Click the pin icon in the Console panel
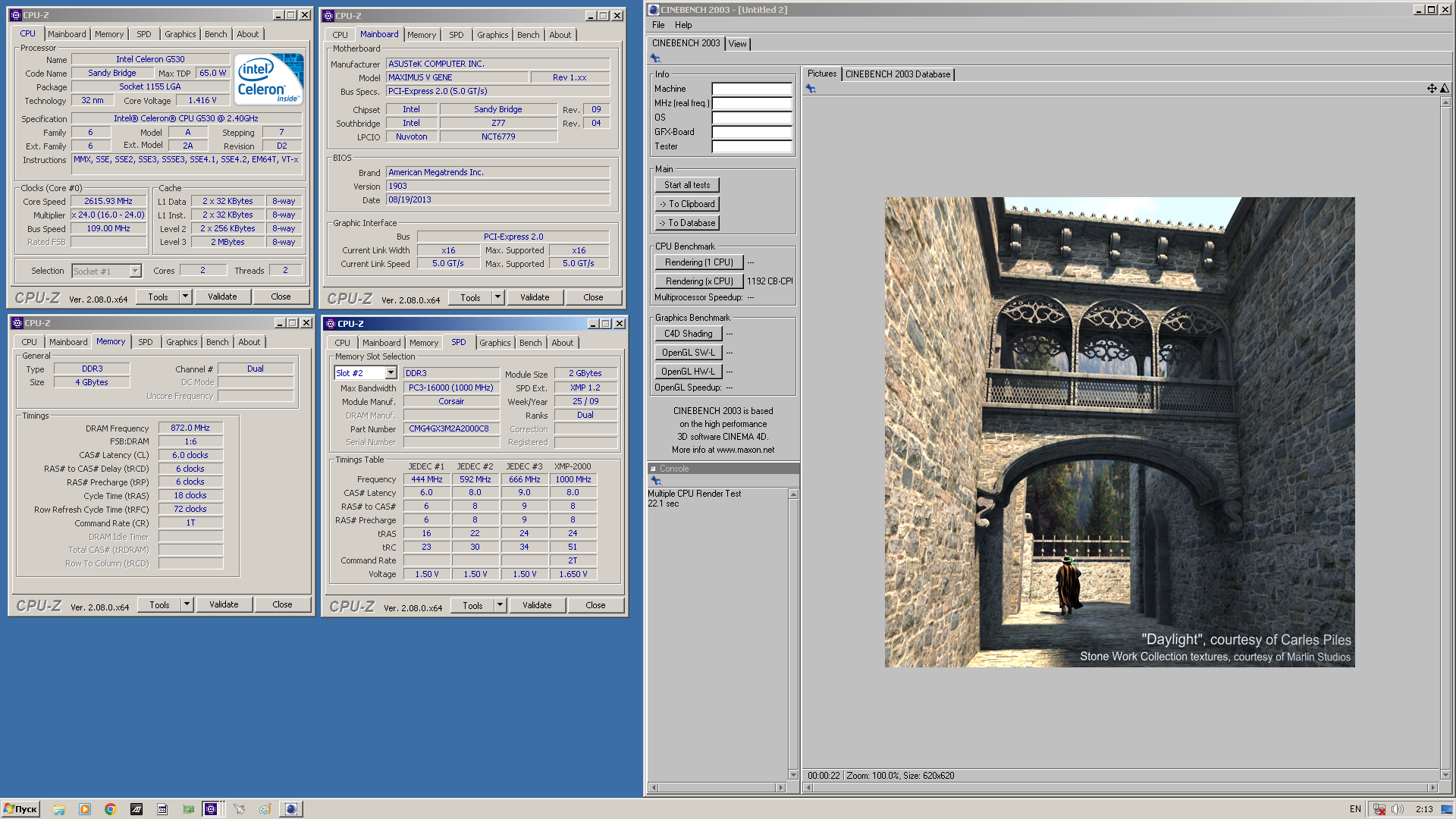This screenshot has width=1456, height=819. 656,481
